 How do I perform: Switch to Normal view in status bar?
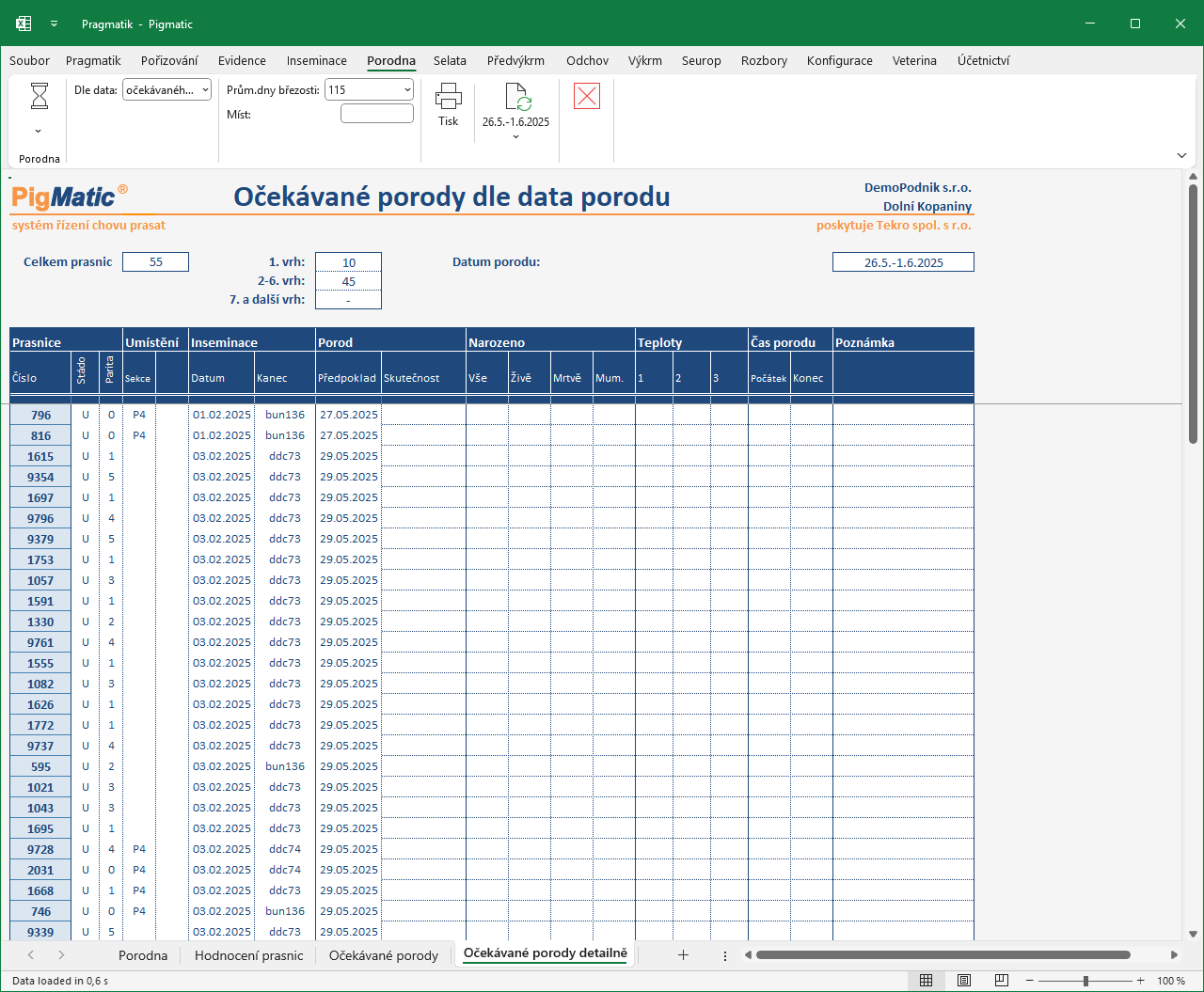tap(927, 981)
